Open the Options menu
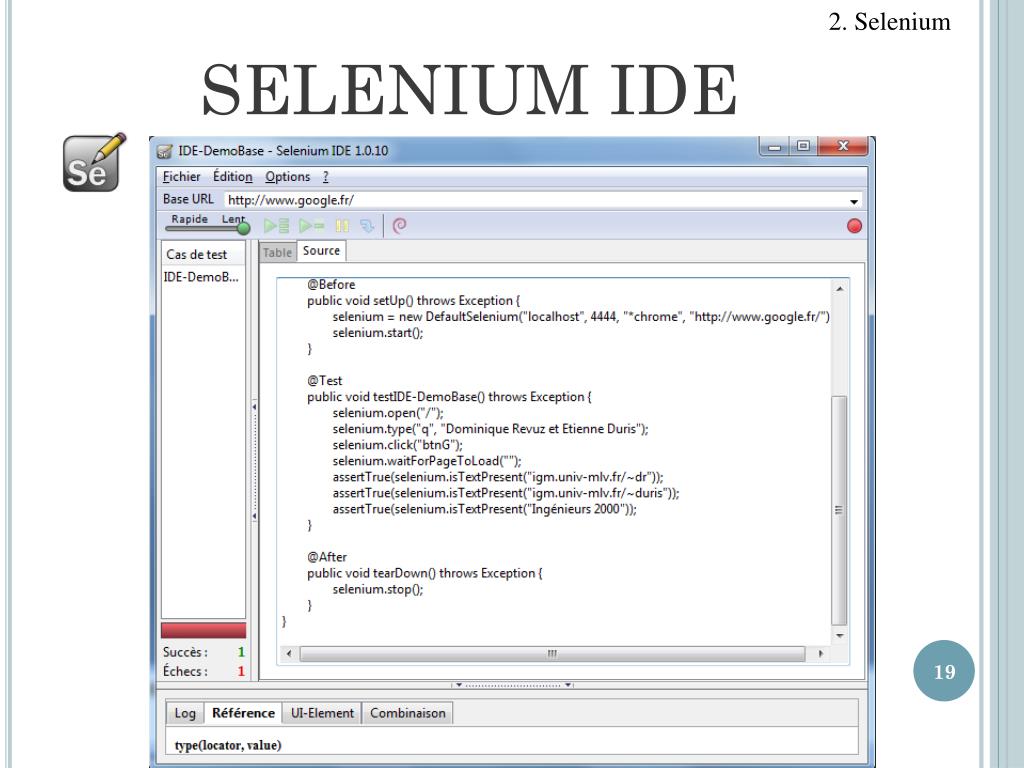The width and height of the screenshot is (1024, 768). tap(287, 176)
